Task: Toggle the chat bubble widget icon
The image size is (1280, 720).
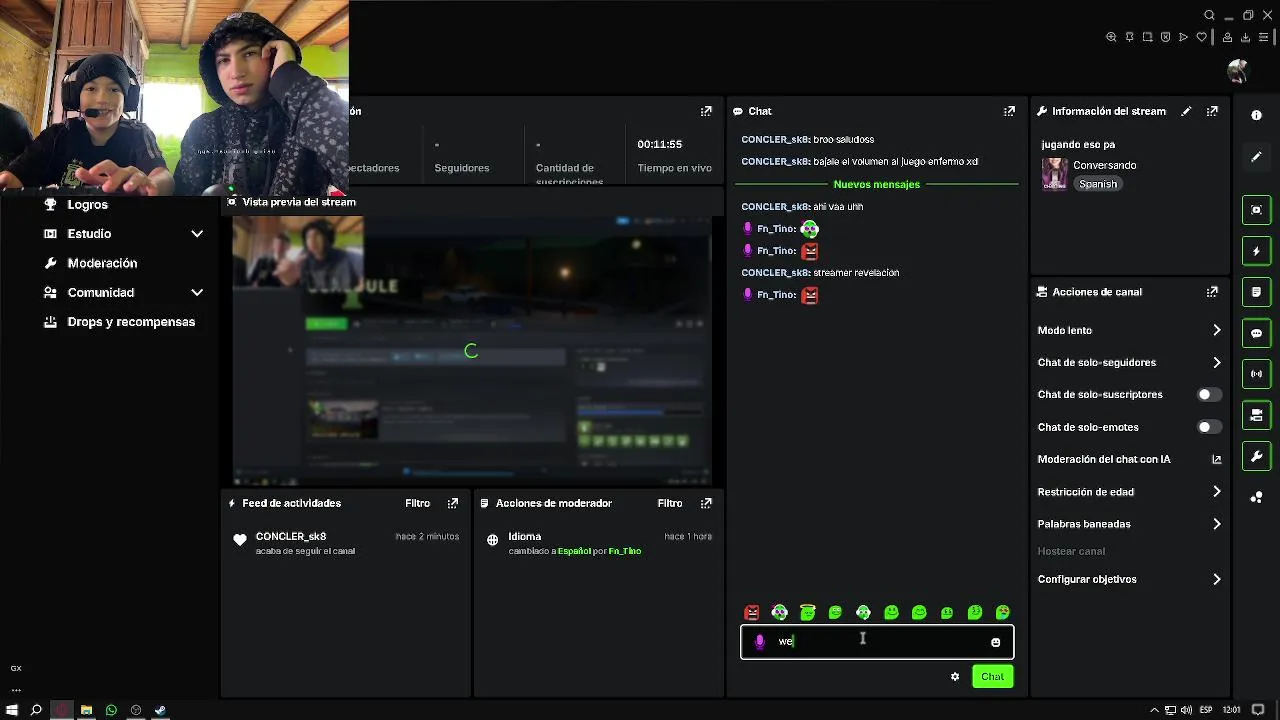Action: tap(1257, 333)
